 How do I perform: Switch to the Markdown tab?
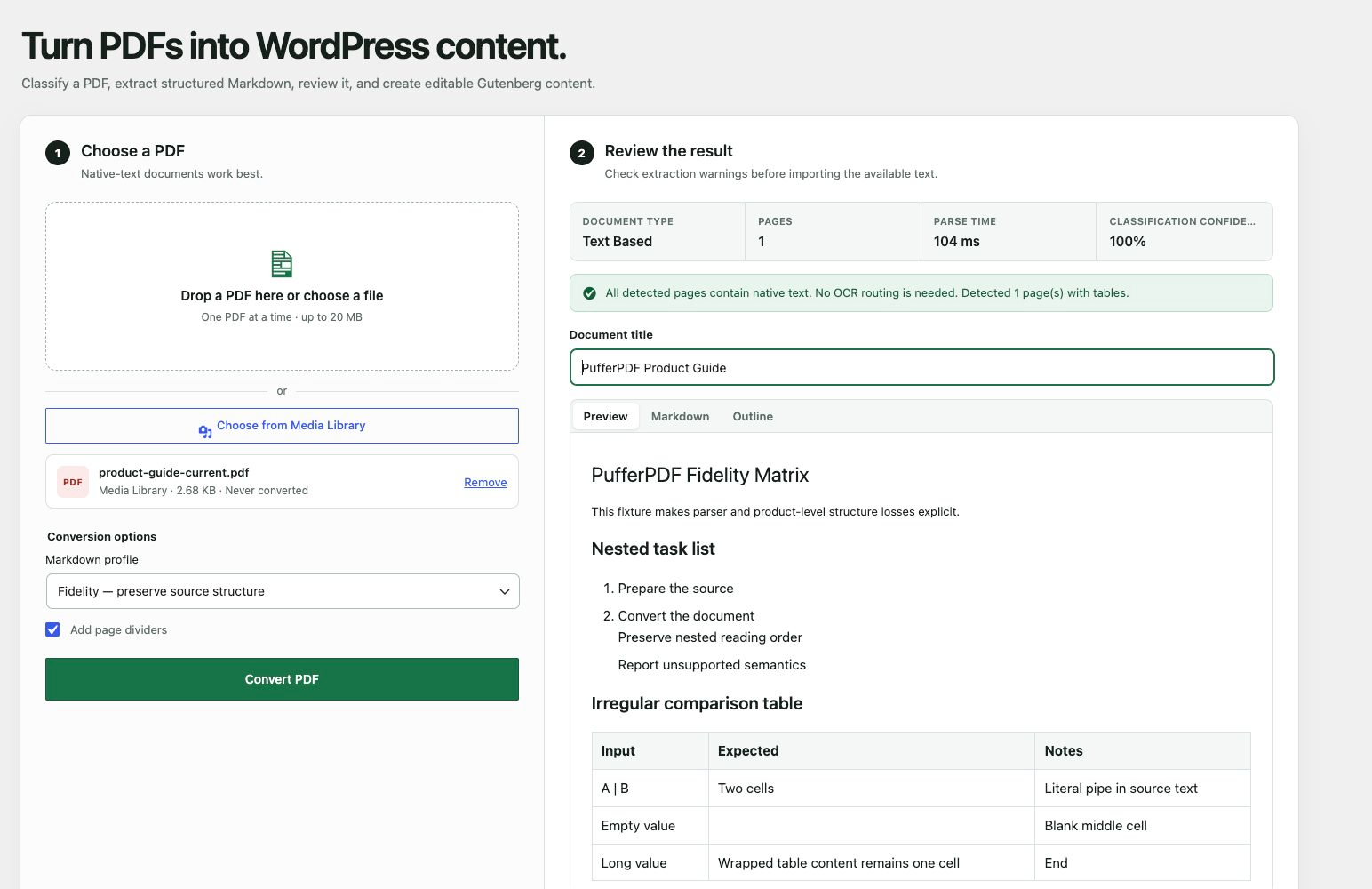pos(680,416)
